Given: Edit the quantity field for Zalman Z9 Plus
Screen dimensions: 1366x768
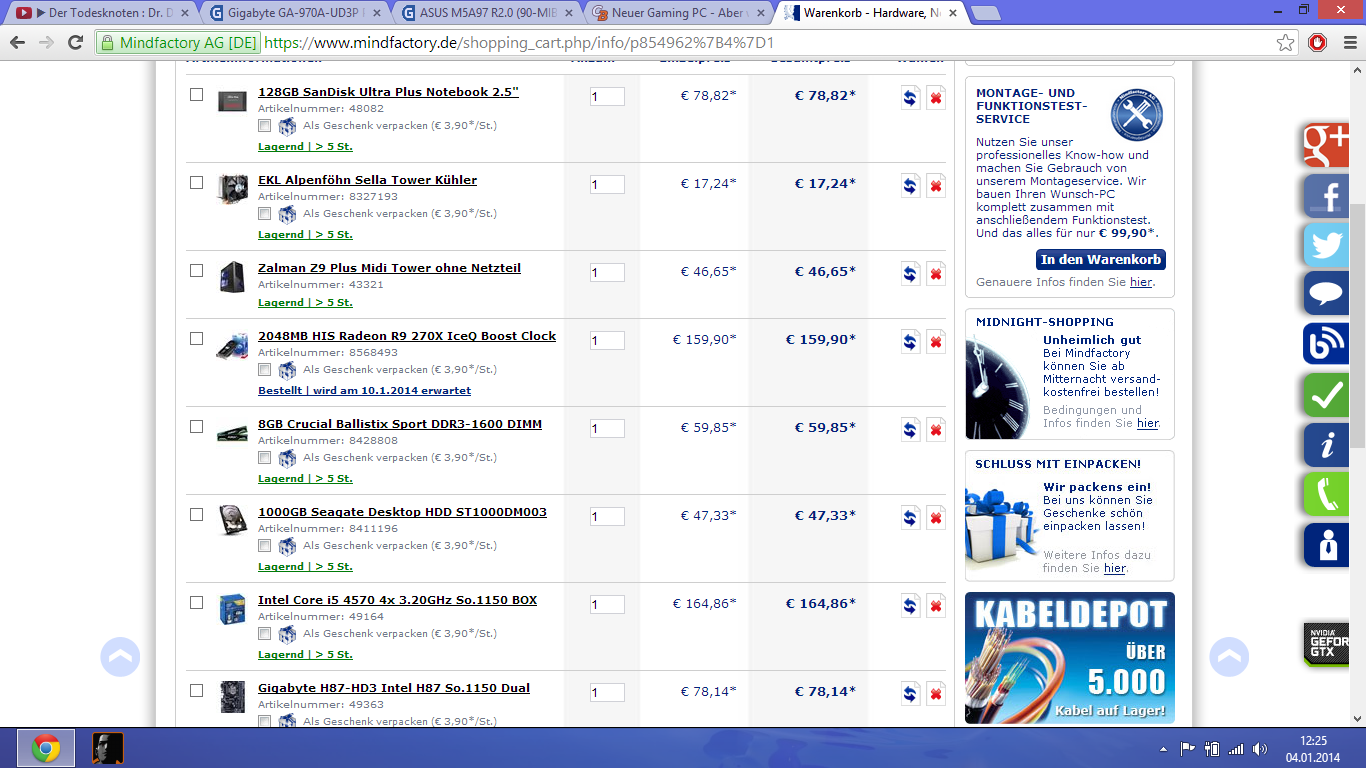Looking at the screenshot, I should coord(607,273).
